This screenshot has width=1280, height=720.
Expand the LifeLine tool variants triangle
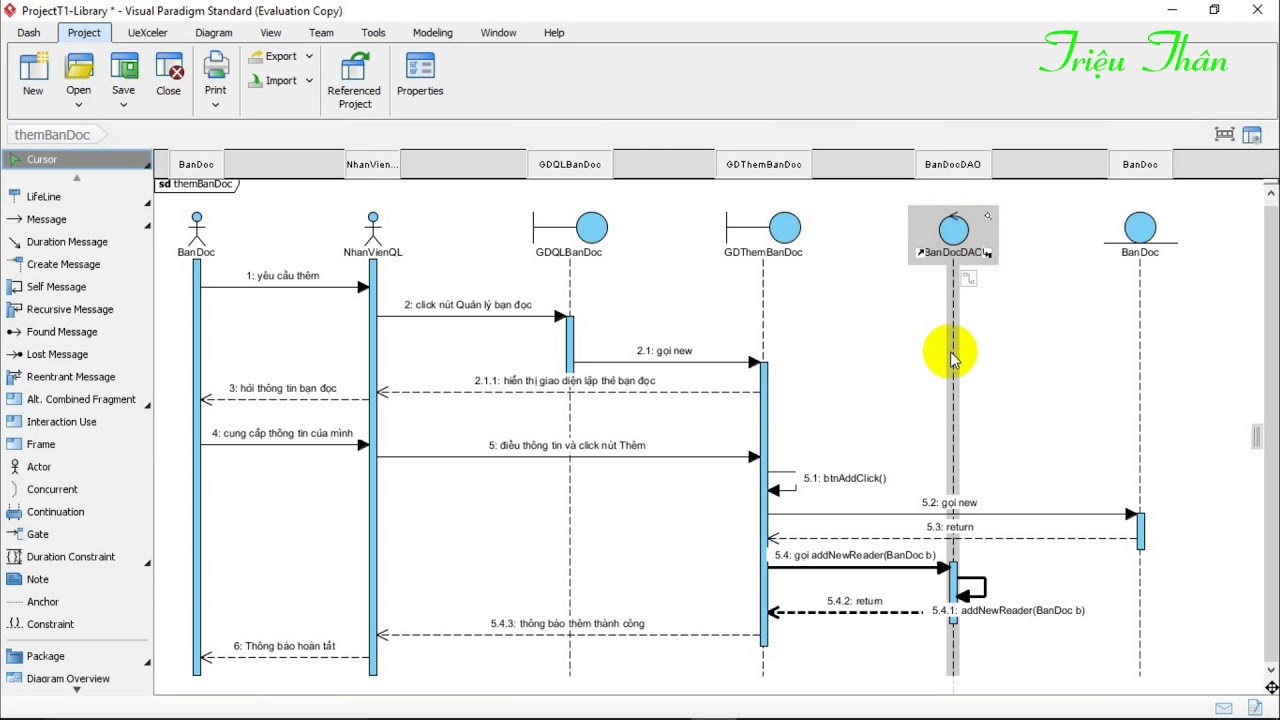(x=147, y=204)
